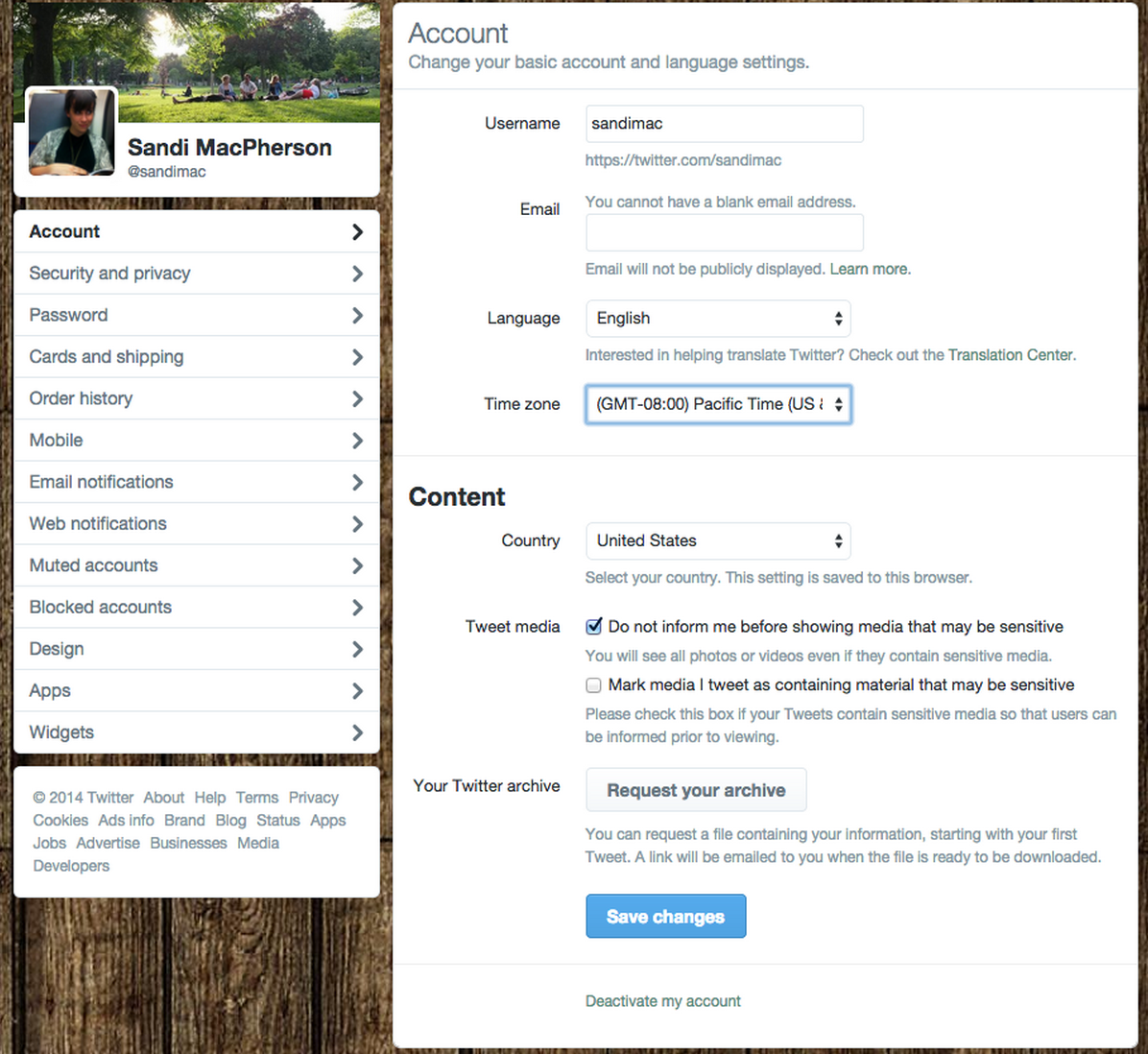This screenshot has height=1054, width=1148.
Task: Open the Password settings page
Action: click(x=196, y=316)
